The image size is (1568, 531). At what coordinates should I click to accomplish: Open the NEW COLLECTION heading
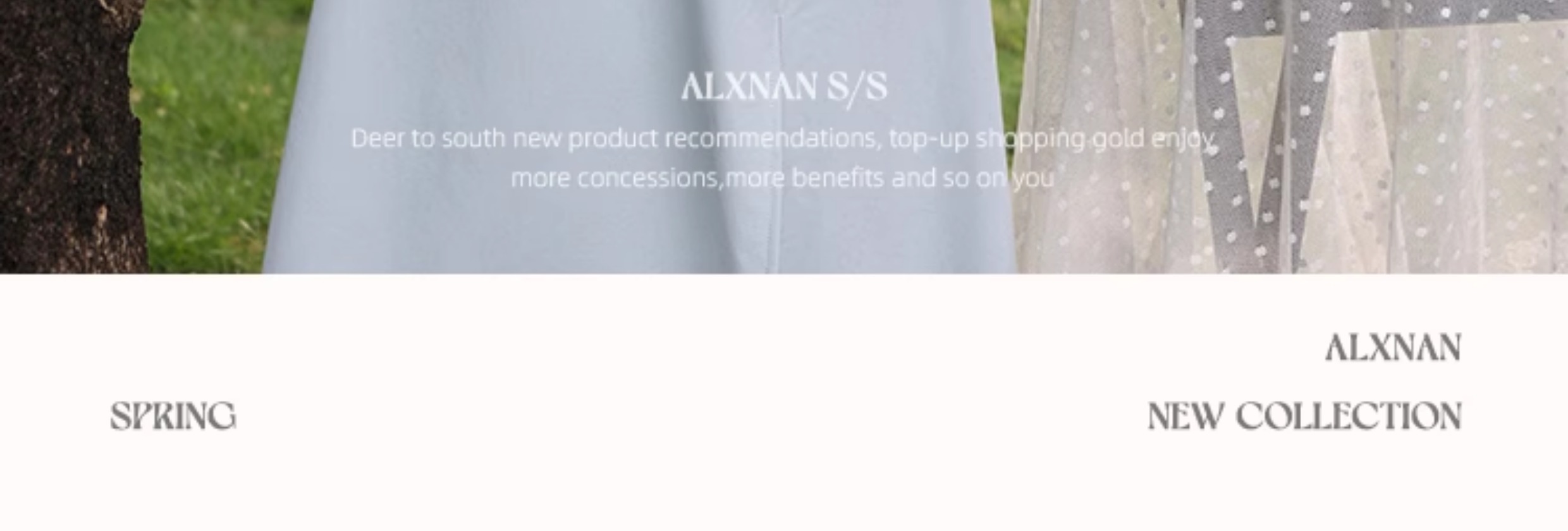tap(1304, 417)
